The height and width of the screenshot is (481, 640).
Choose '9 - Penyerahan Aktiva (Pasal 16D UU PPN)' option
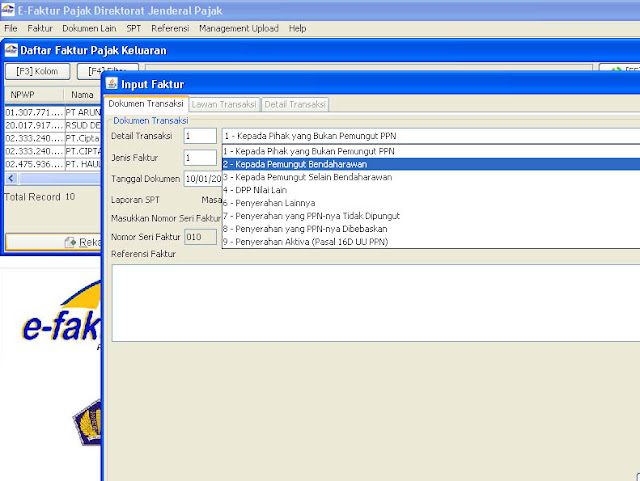click(431, 242)
